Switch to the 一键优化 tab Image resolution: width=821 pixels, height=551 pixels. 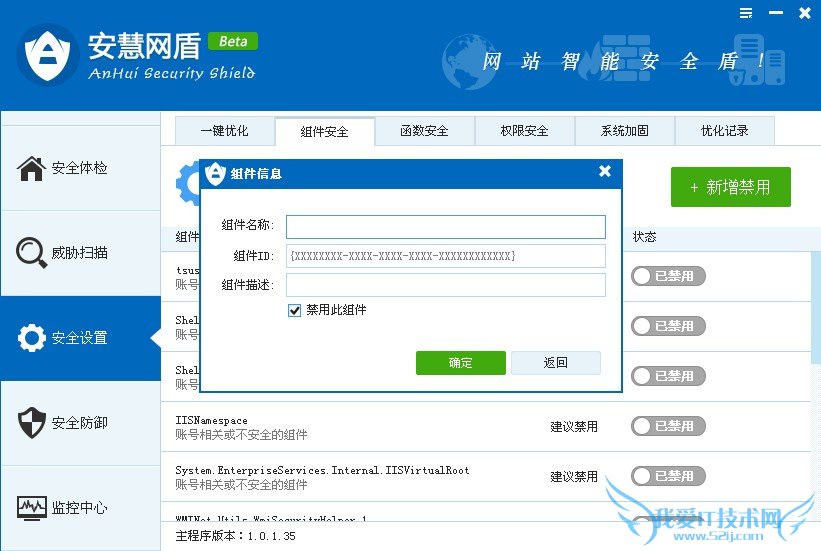224,131
